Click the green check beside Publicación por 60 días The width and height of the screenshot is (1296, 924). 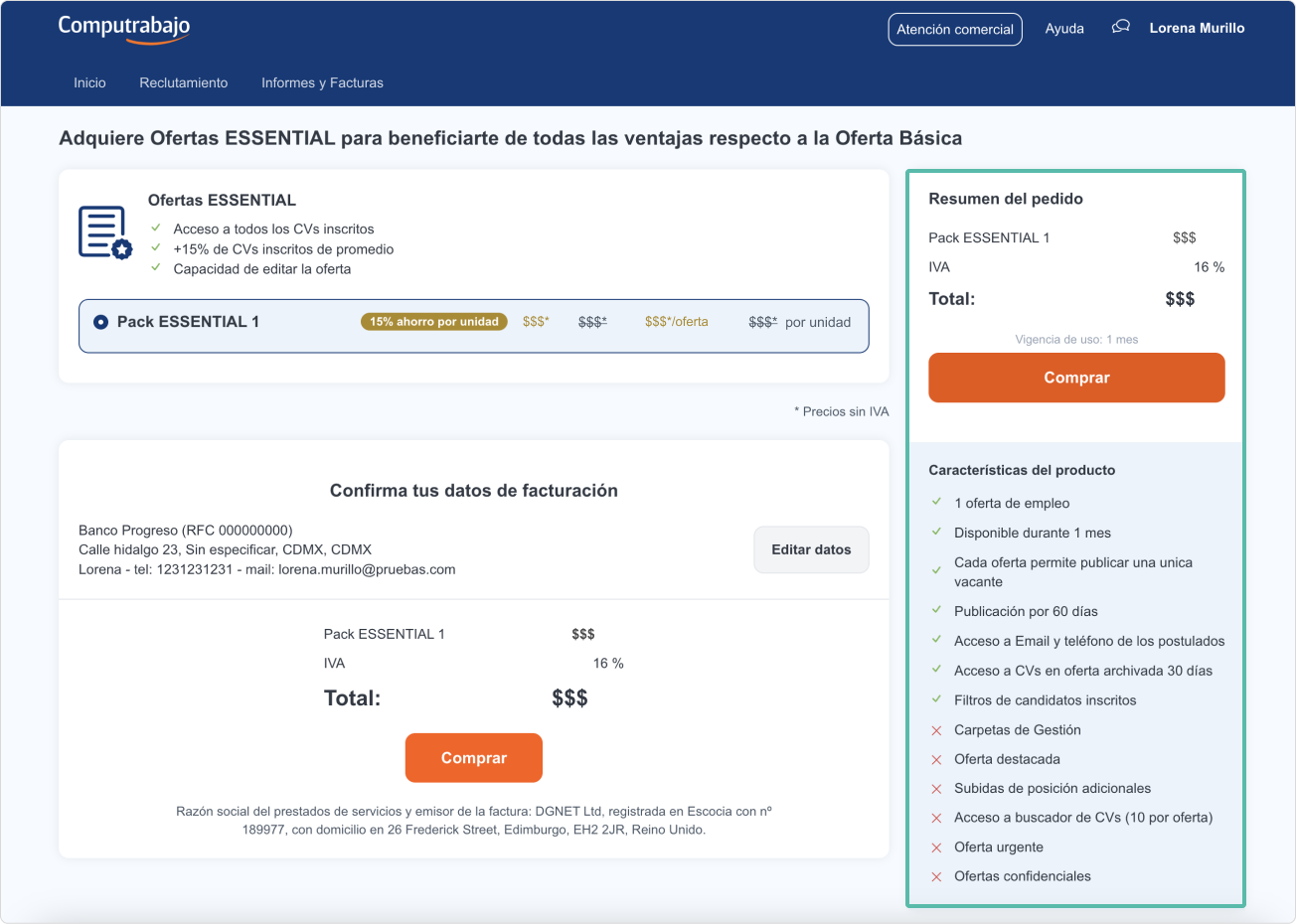pos(936,611)
